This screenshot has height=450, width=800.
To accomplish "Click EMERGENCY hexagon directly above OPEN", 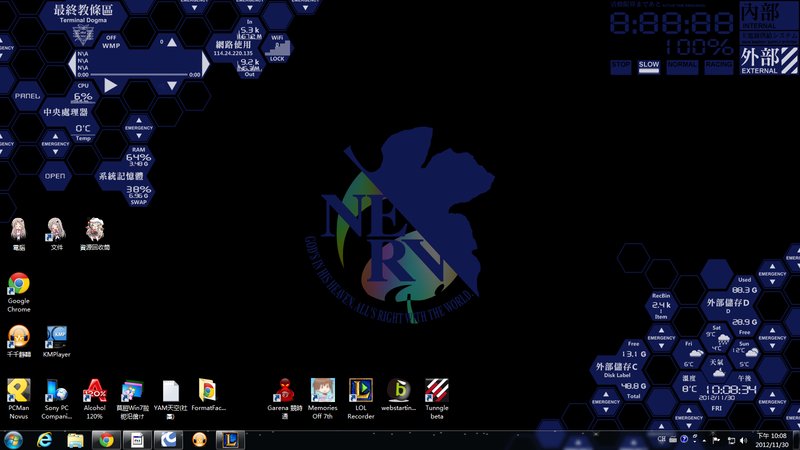I will (55, 144).
